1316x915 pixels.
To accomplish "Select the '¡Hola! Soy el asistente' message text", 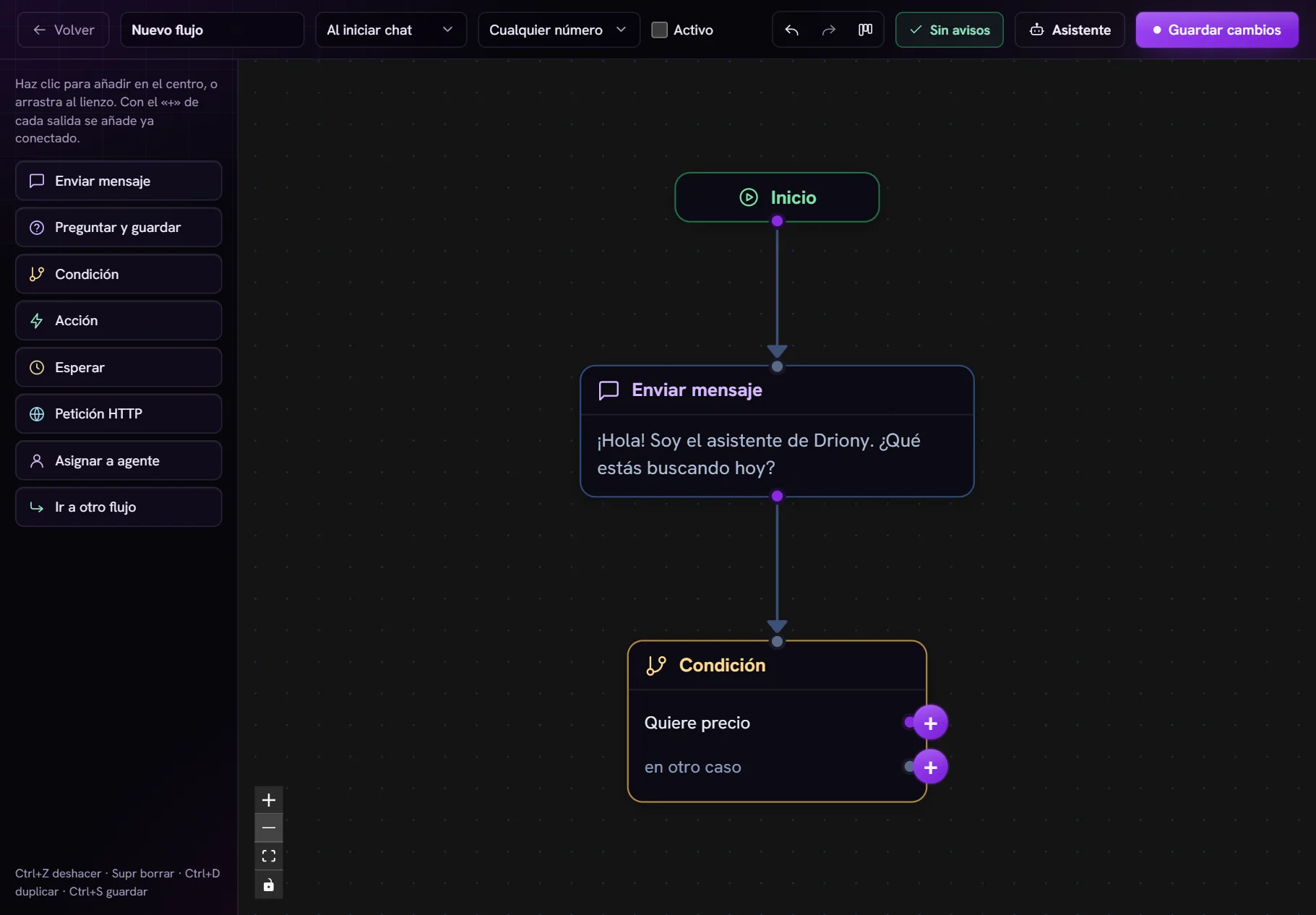I will click(759, 454).
